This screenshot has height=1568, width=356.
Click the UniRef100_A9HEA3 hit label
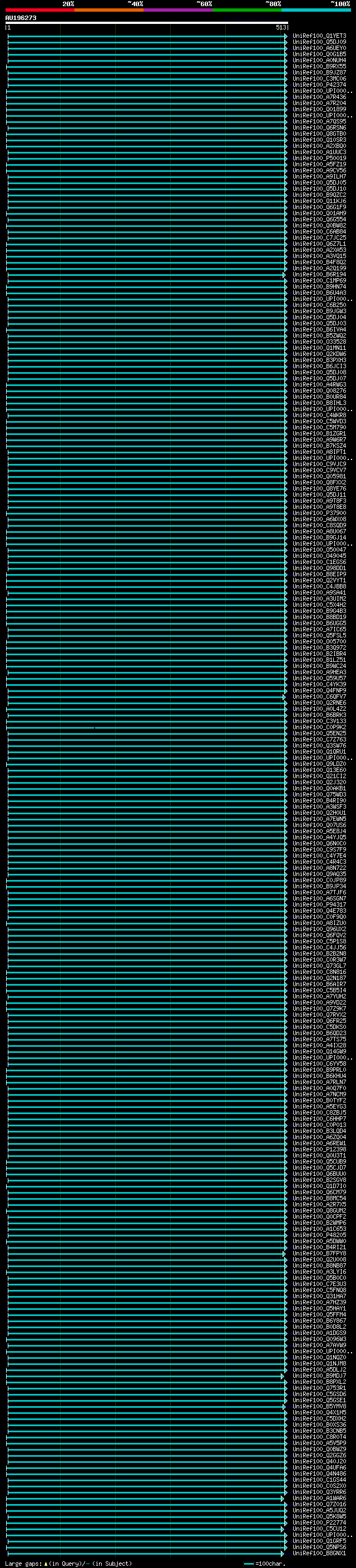click(x=319, y=672)
